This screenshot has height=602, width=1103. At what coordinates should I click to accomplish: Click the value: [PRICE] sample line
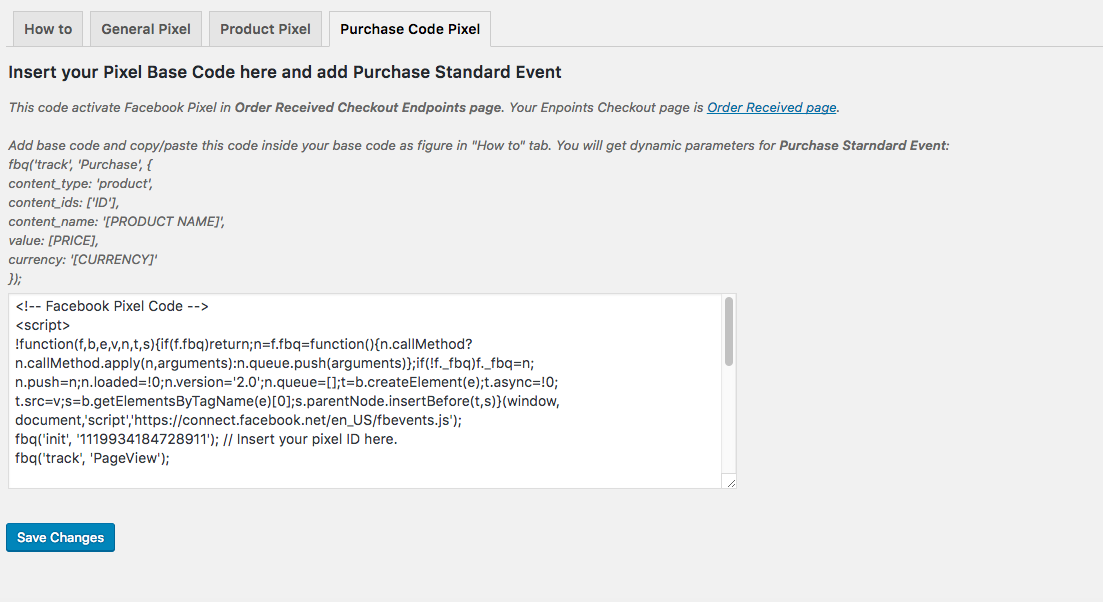[x=53, y=241]
